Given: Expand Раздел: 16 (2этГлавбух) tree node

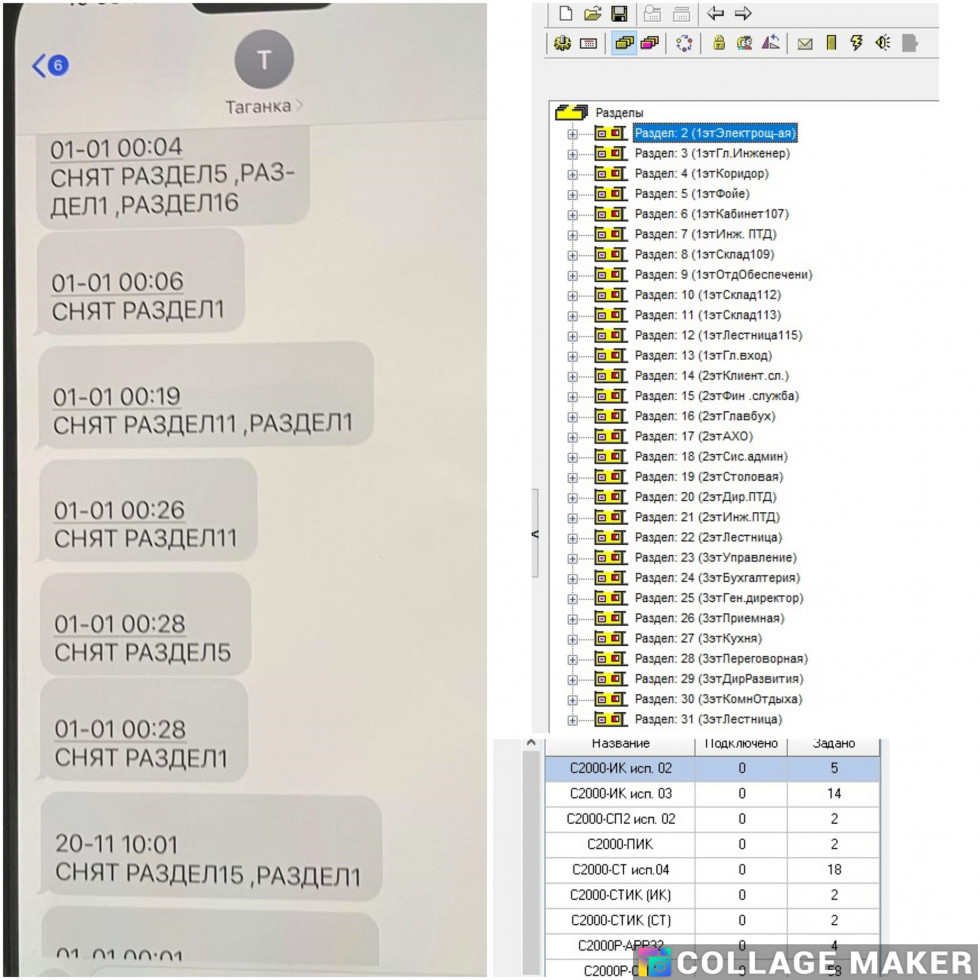Looking at the screenshot, I should pyautogui.click(x=573, y=416).
